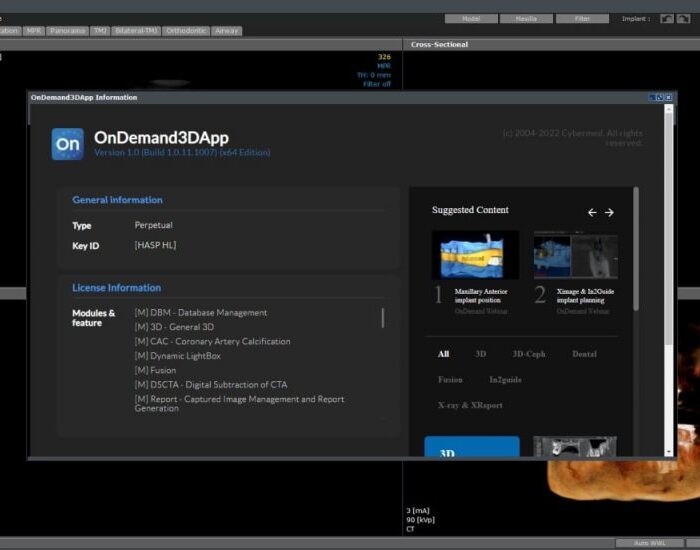Image resolution: width=700 pixels, height=550 pixels.
Task: Click the blue On application logo
Action: click(x=68, y=144)
